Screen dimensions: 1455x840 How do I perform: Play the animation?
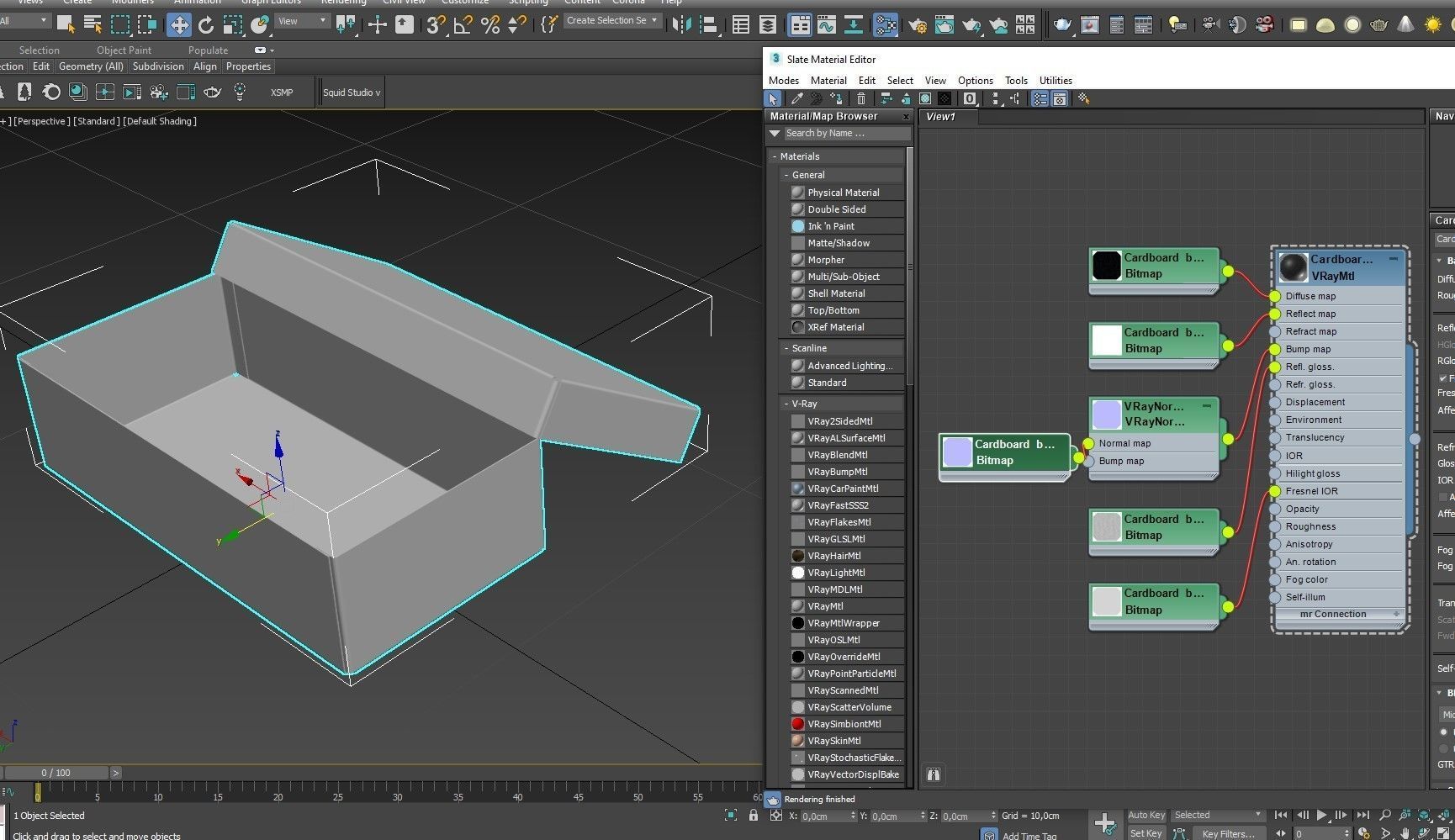click(1321, 815)
